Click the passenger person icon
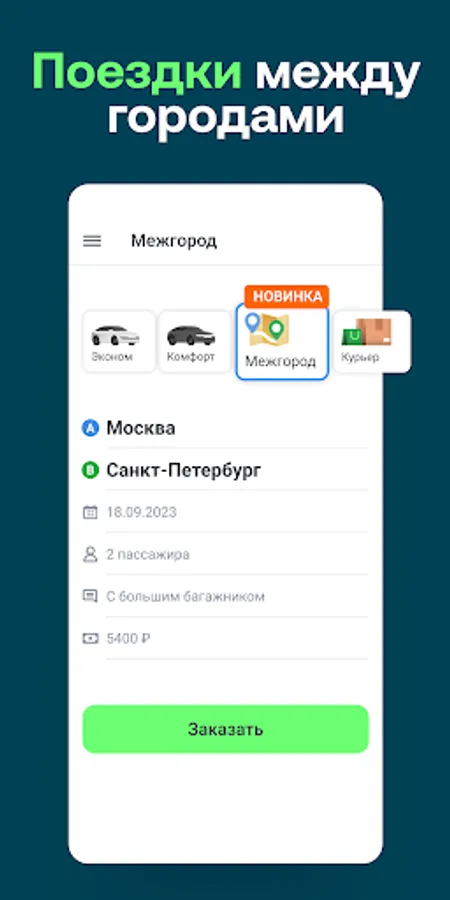450x900 pixels. (90, 554)
